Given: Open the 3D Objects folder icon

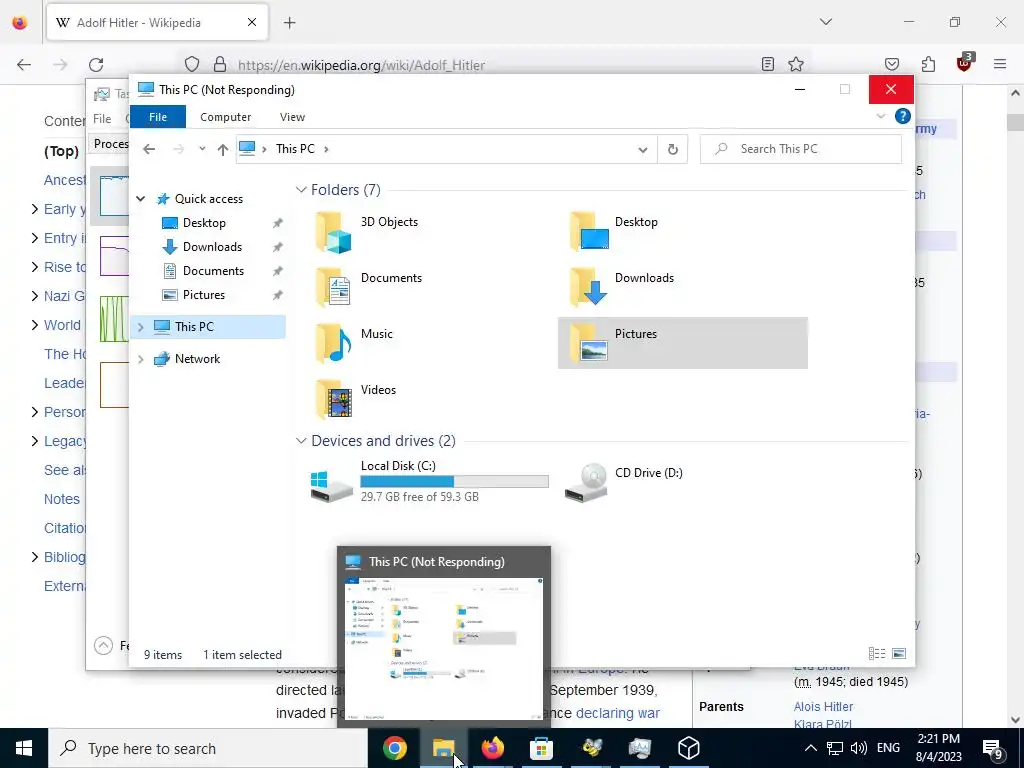Looking at the screenshot, I should [x=334, y=232].
